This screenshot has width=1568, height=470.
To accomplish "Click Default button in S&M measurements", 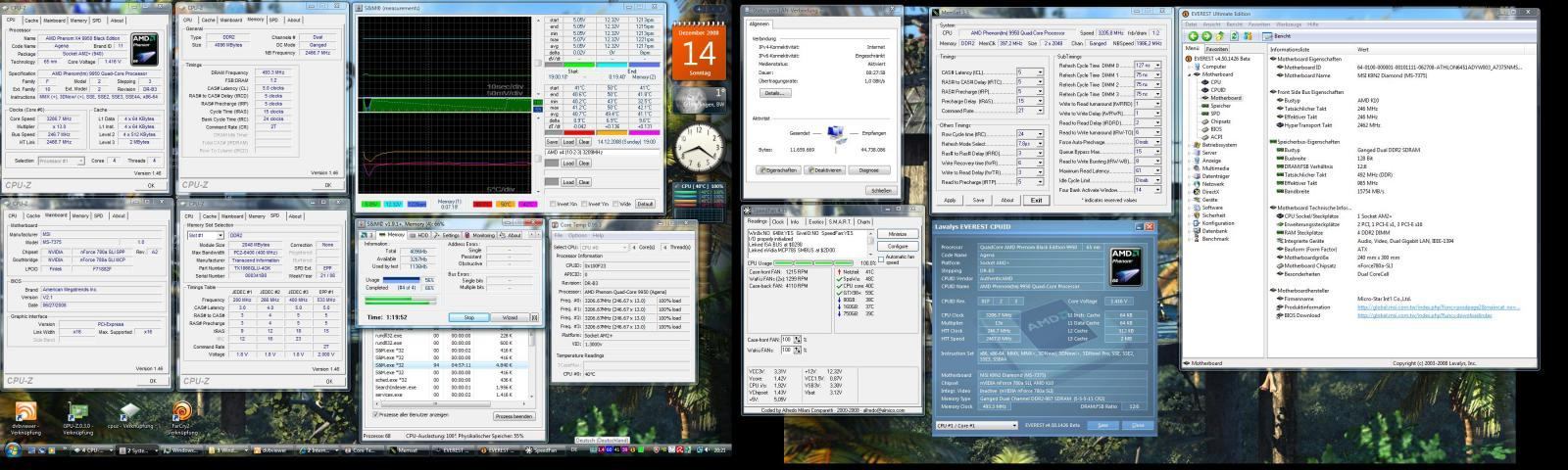I will pos(645,204).
